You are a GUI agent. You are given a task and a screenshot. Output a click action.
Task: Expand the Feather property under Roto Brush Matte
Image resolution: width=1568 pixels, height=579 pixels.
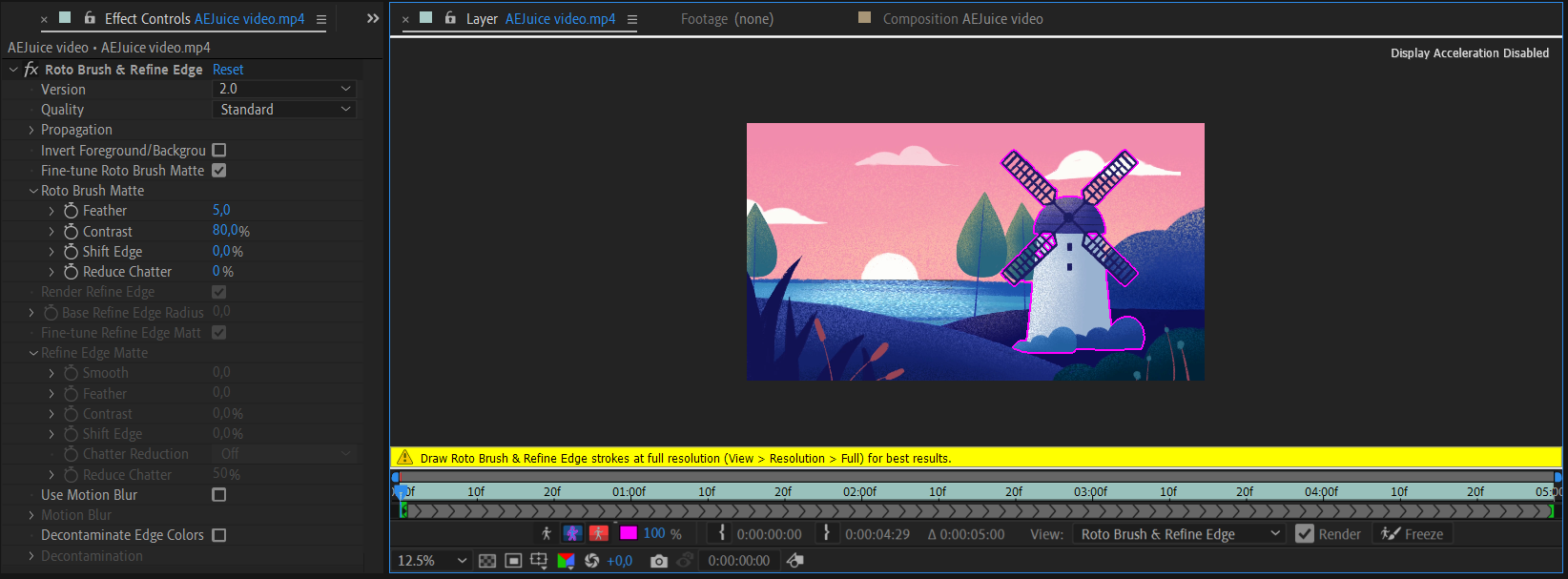pos(52,211)
